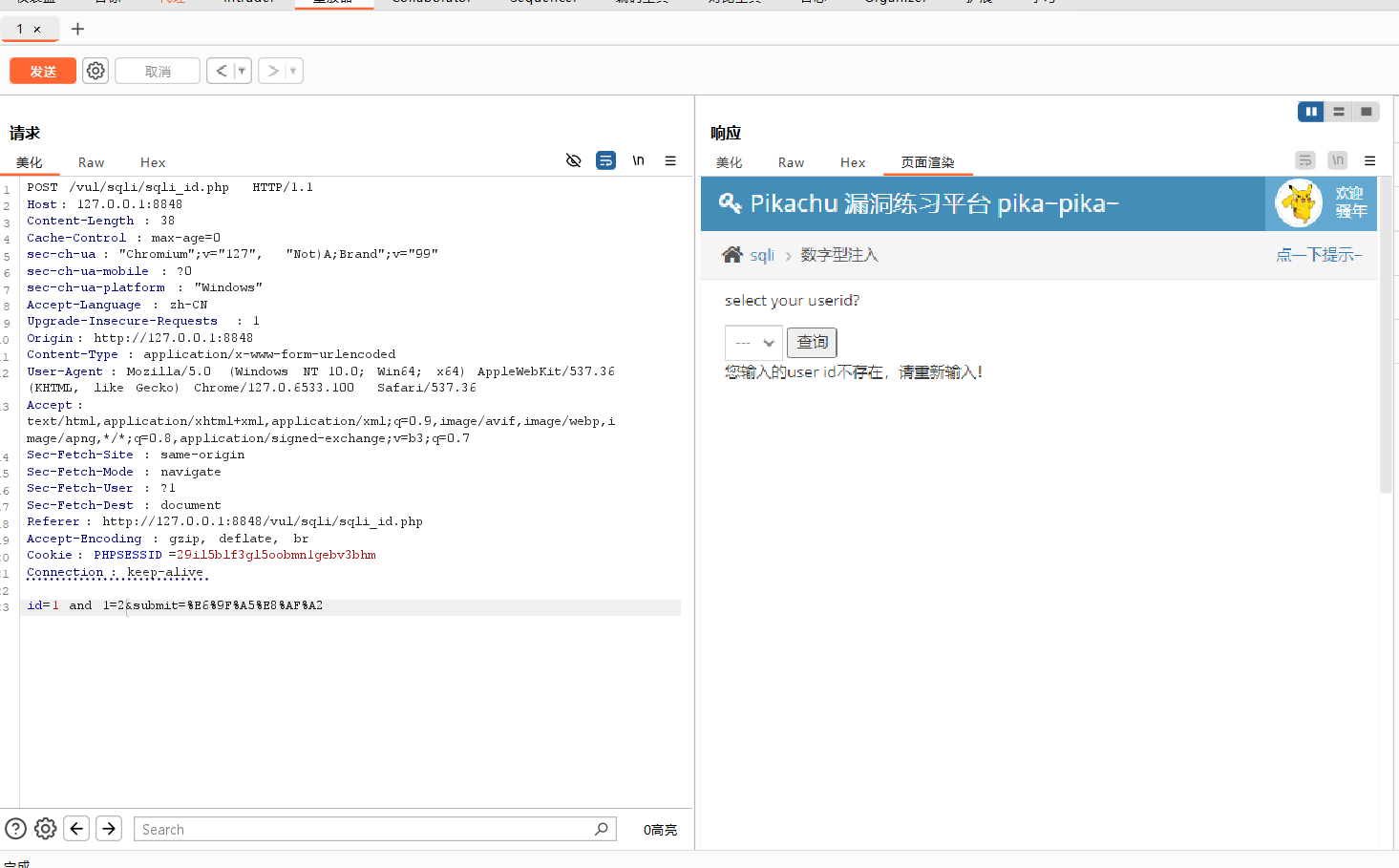Viewport: 1399px width, 868px height.
Task: Expand the history forward dropdown arrow
Action: tap(293, 71)
